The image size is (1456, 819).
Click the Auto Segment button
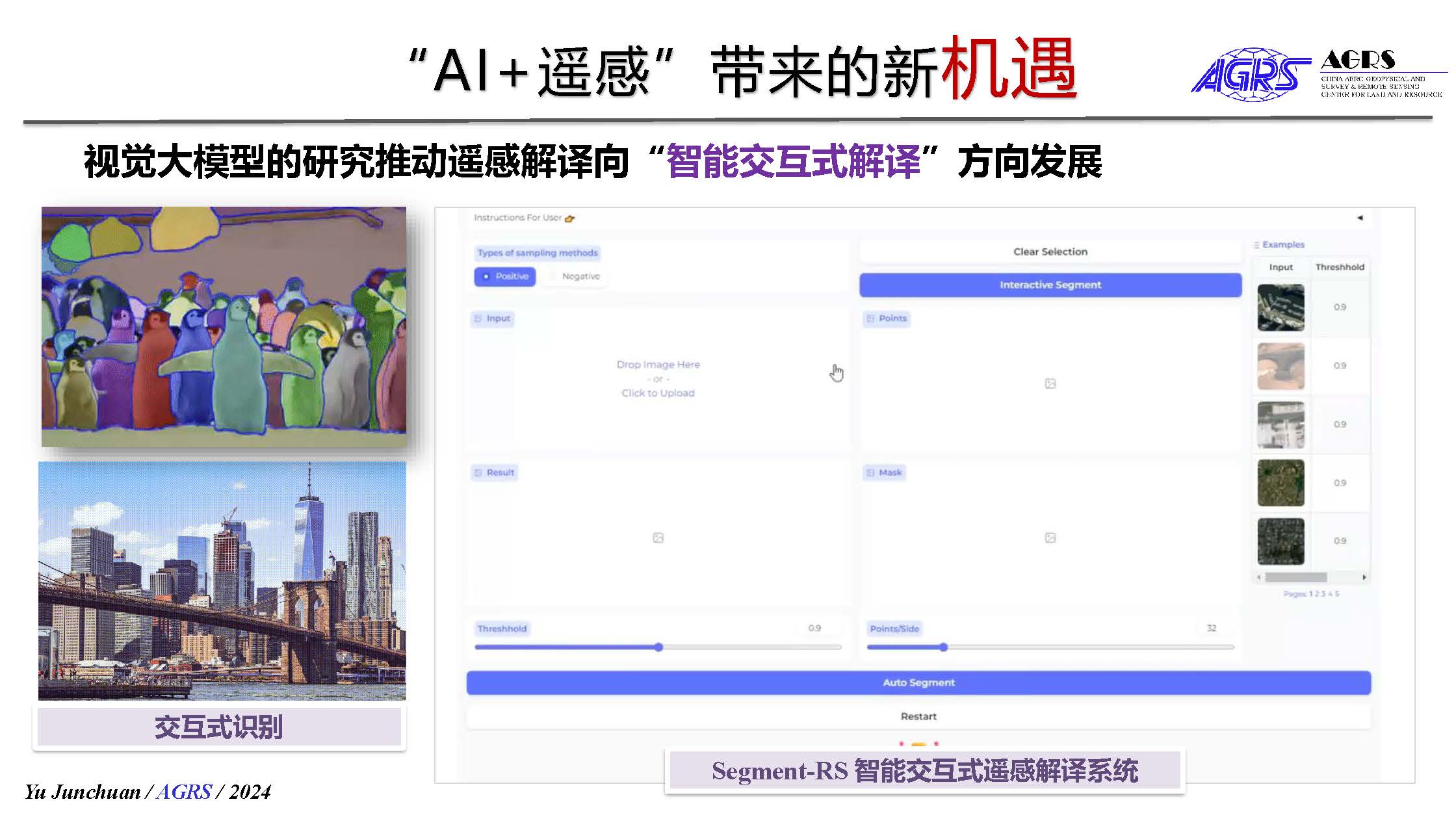[918, 682]
